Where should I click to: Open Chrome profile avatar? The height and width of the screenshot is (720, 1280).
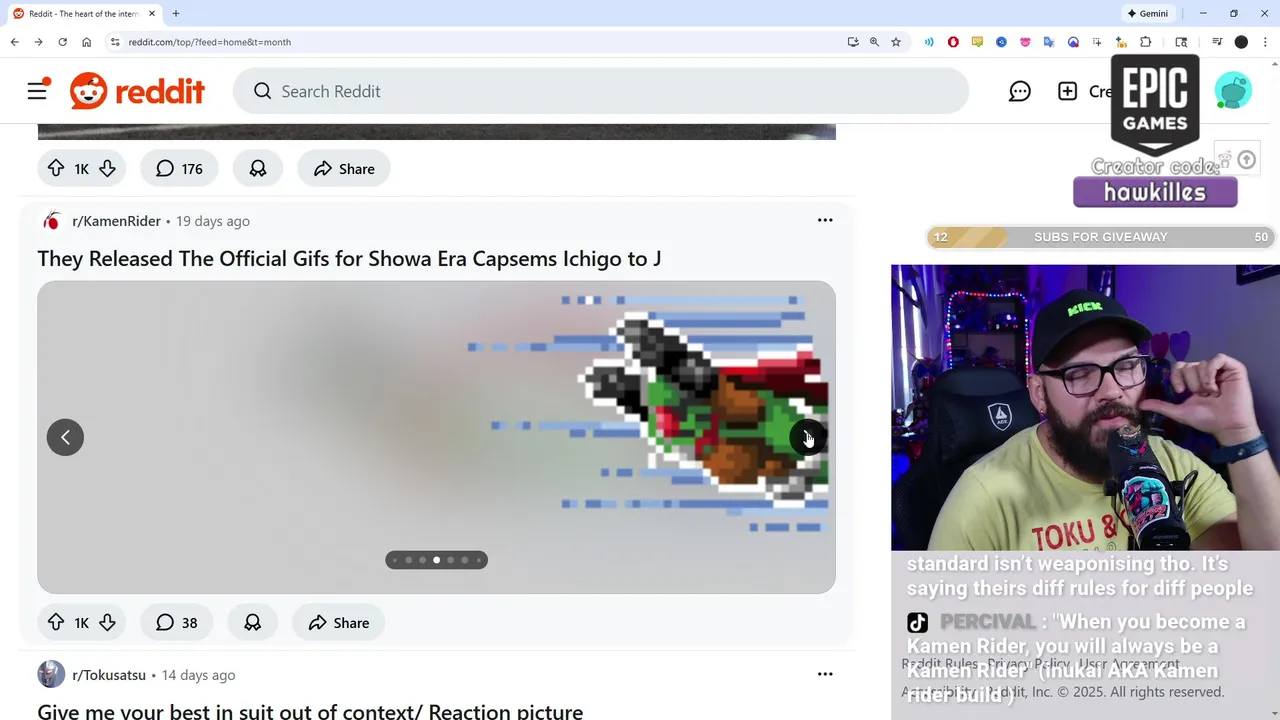tap(1241, 42)
